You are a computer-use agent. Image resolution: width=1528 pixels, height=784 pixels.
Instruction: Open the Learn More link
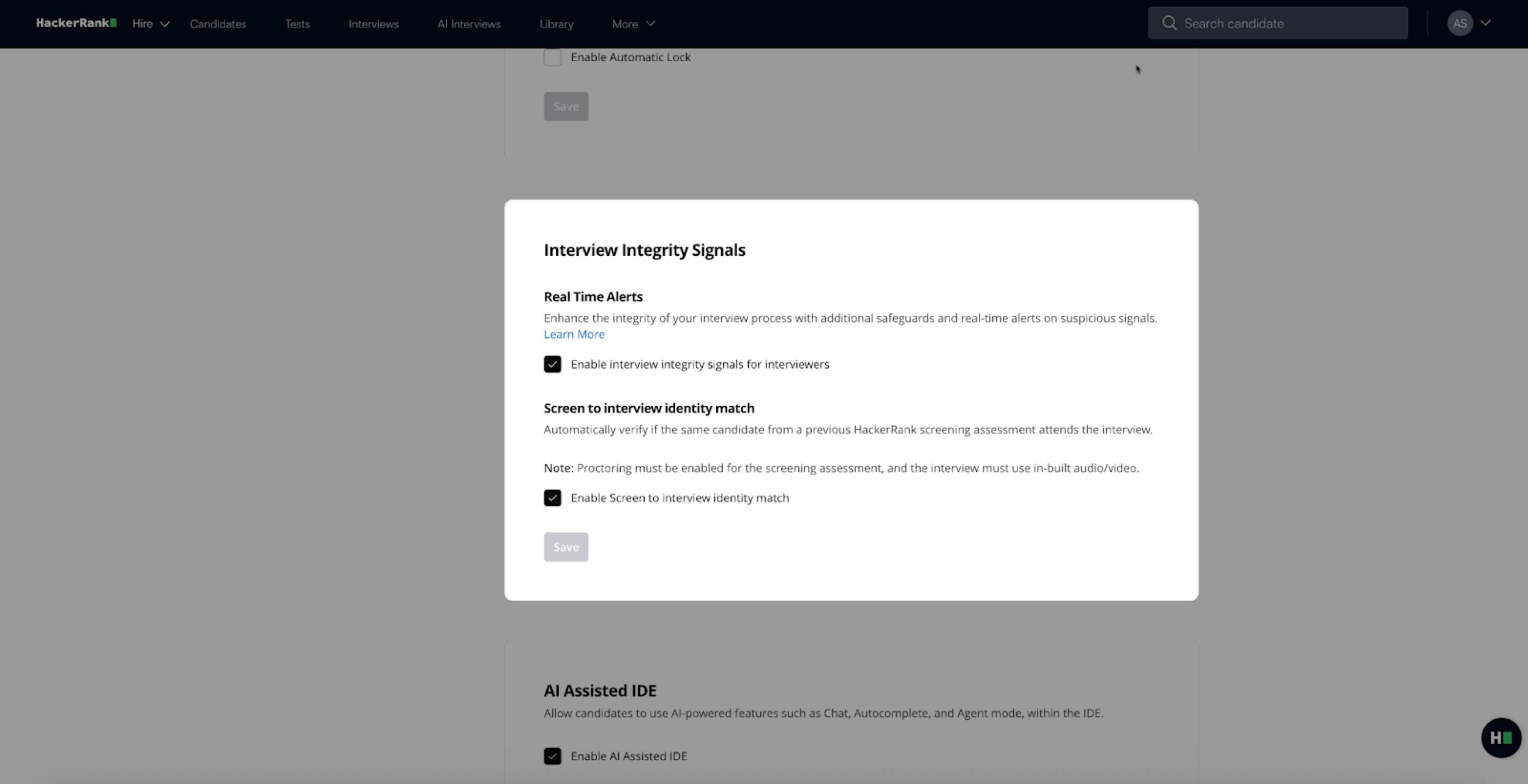pyautogui.click(x=573, y=335)
